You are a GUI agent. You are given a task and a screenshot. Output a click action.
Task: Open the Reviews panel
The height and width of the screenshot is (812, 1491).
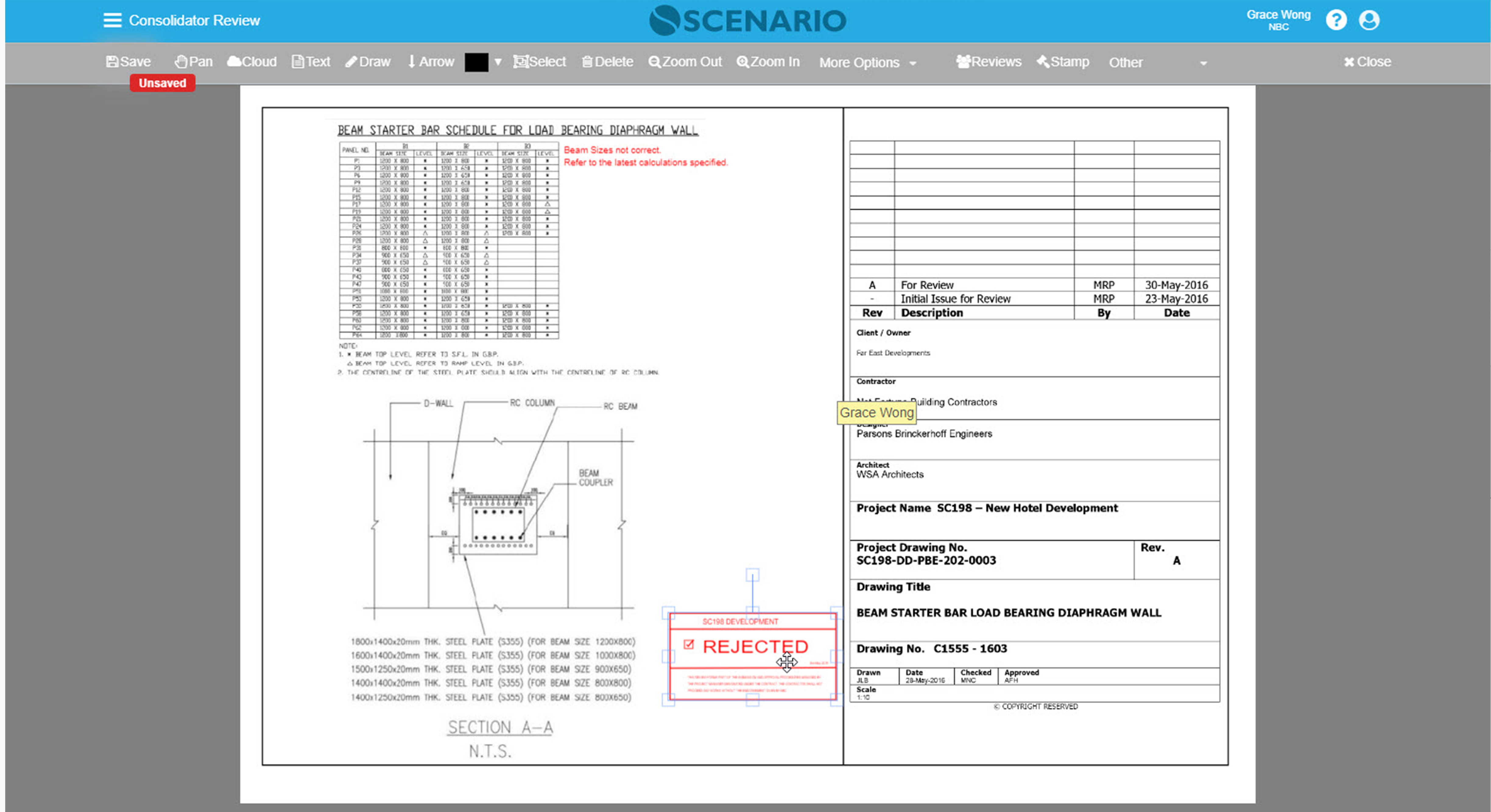click(989, 61)
